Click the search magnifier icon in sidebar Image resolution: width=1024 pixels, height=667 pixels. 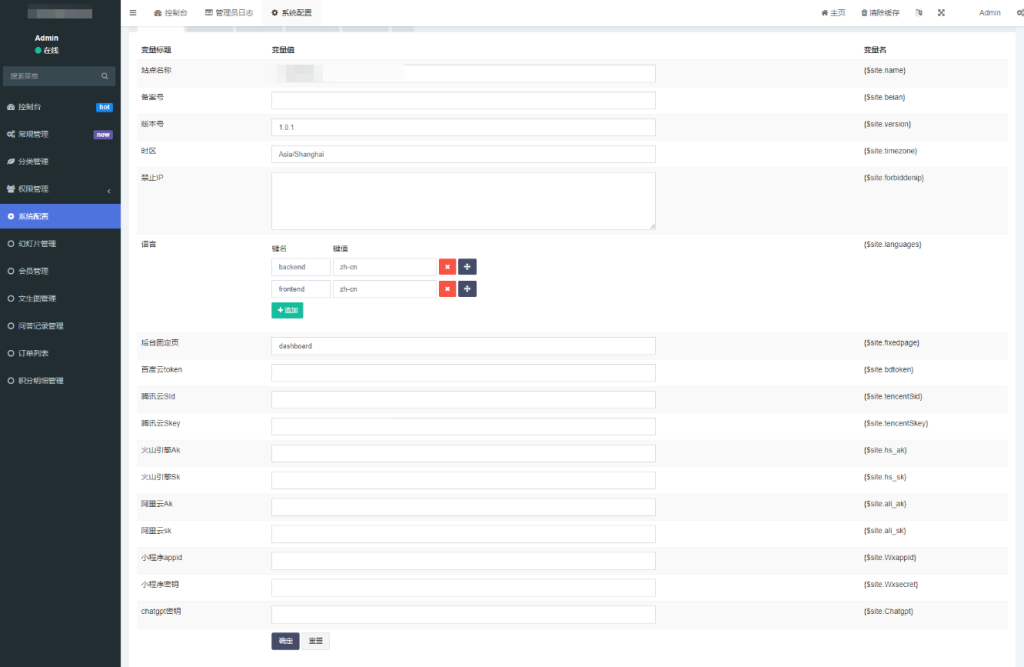(x=104, y=76)
